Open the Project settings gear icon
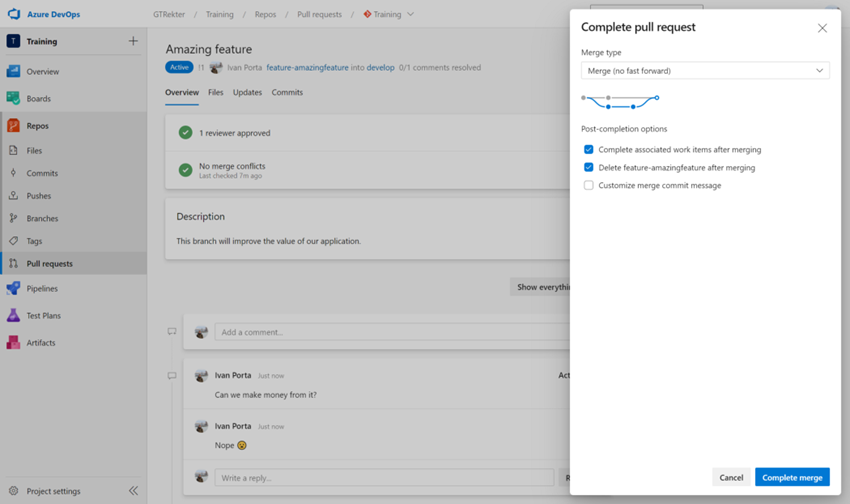850x504 pixels. click(14, 491)
